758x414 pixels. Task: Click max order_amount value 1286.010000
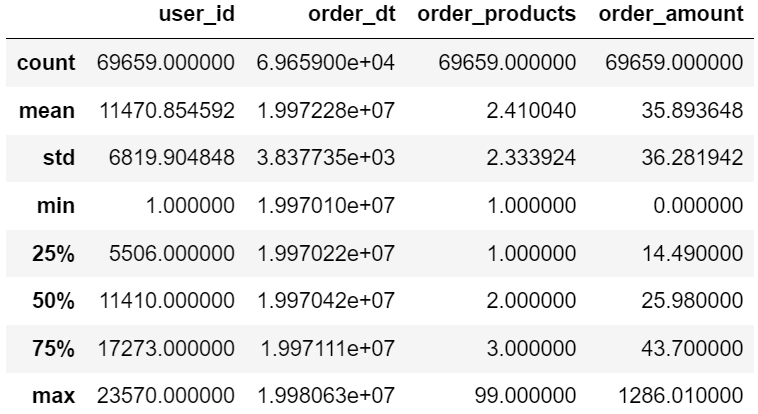pyautogui.click(x=681, y=396)
